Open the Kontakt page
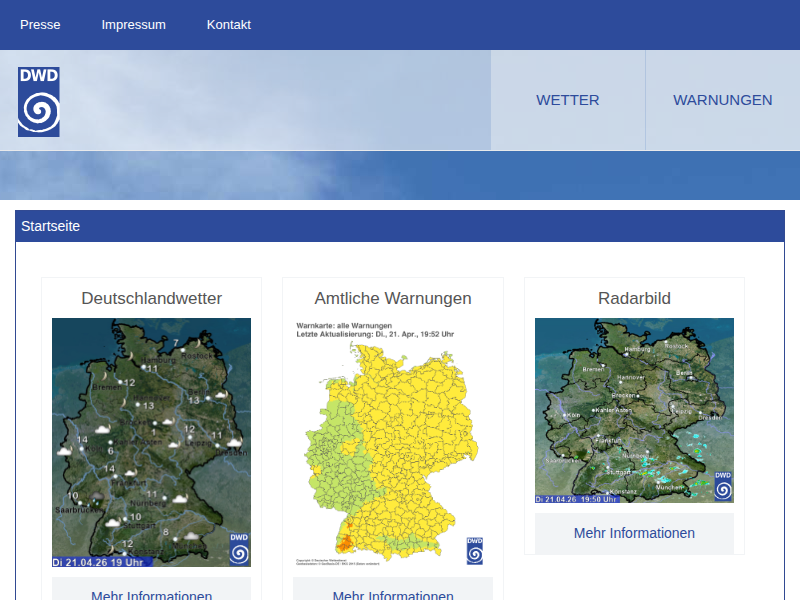Image resolution: width=800 pixels, height=600 pixels. click(229, 25)
